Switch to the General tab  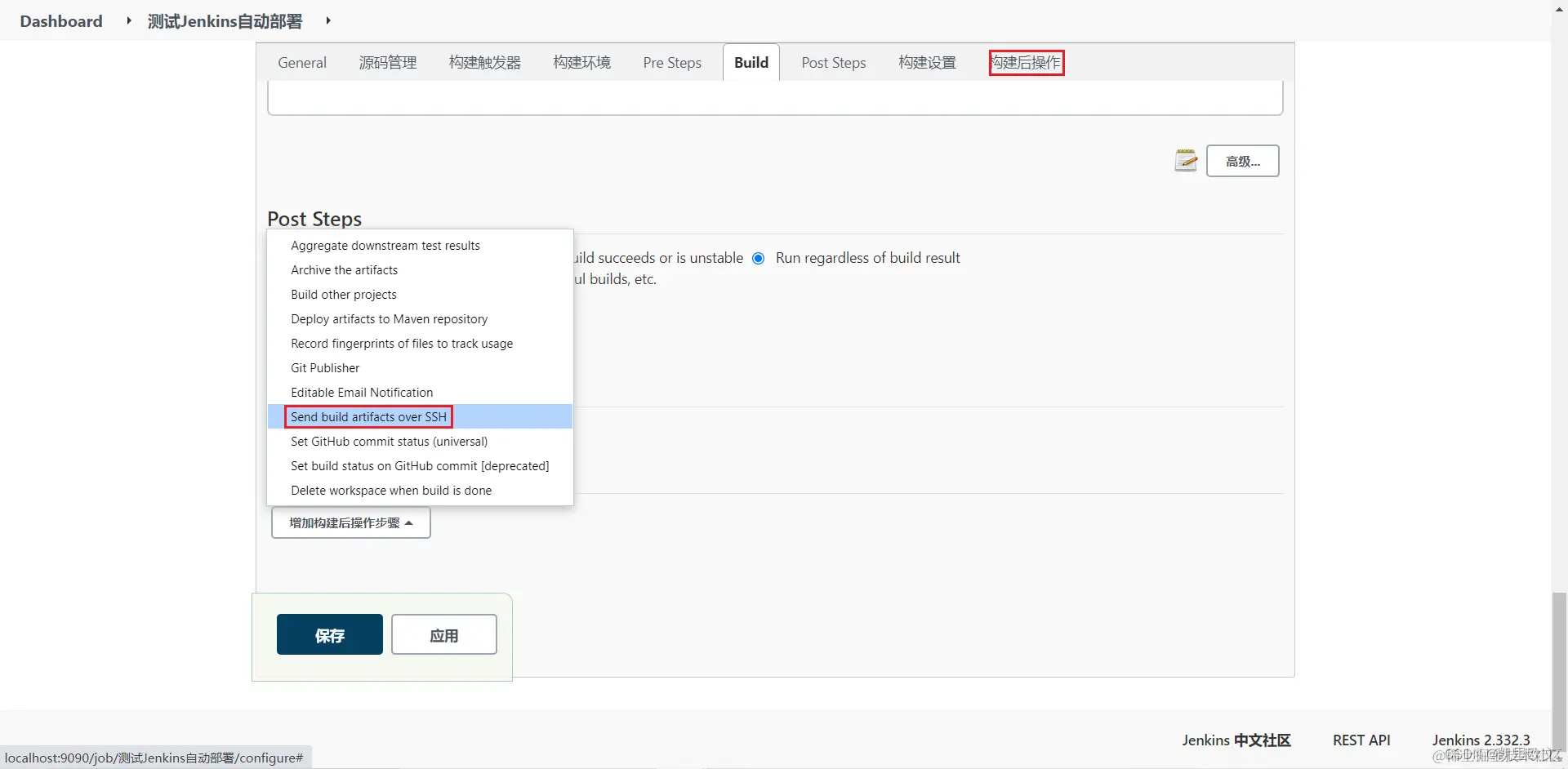pyautogui.click(x=302, y=62)
